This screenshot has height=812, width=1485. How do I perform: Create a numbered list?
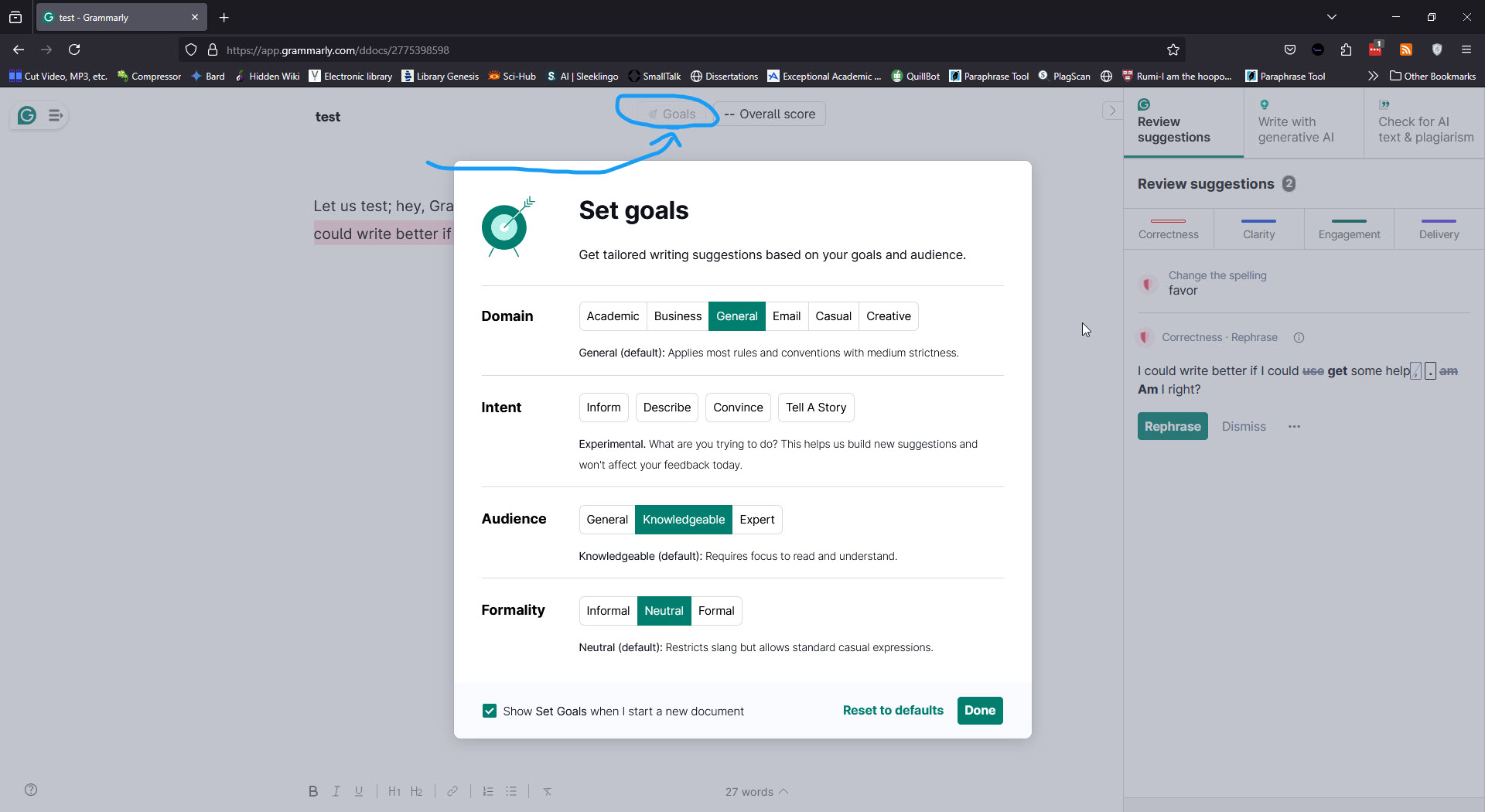pyautogui.click(x=488, y=791)
